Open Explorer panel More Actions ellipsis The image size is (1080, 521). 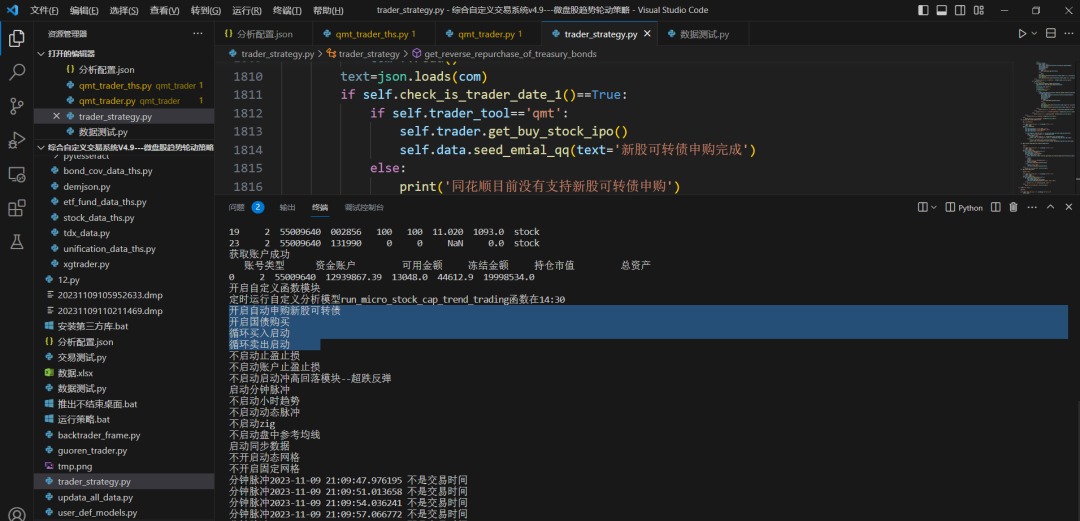[x=198, y=34]
